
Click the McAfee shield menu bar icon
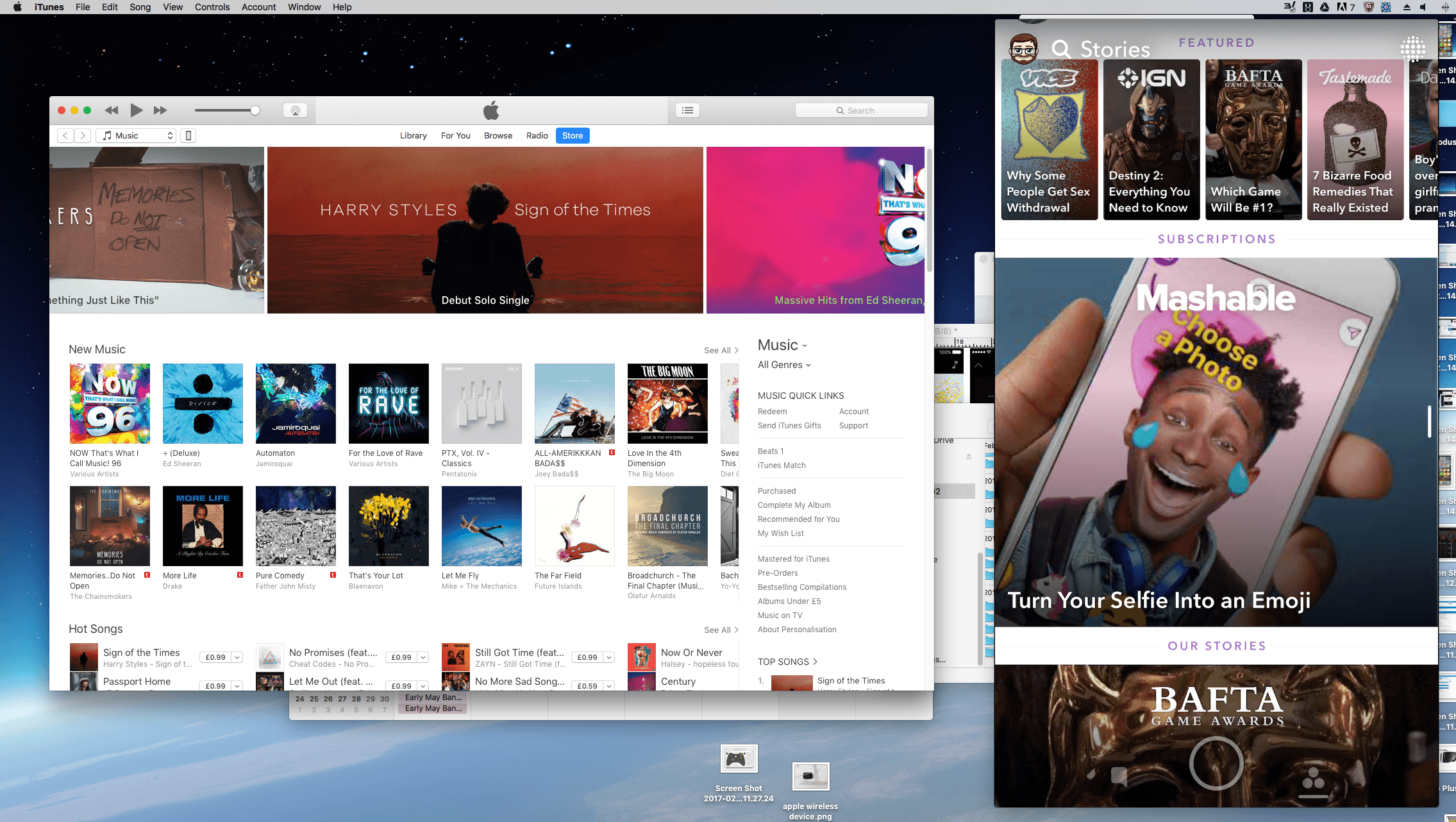coord(1368,7)
